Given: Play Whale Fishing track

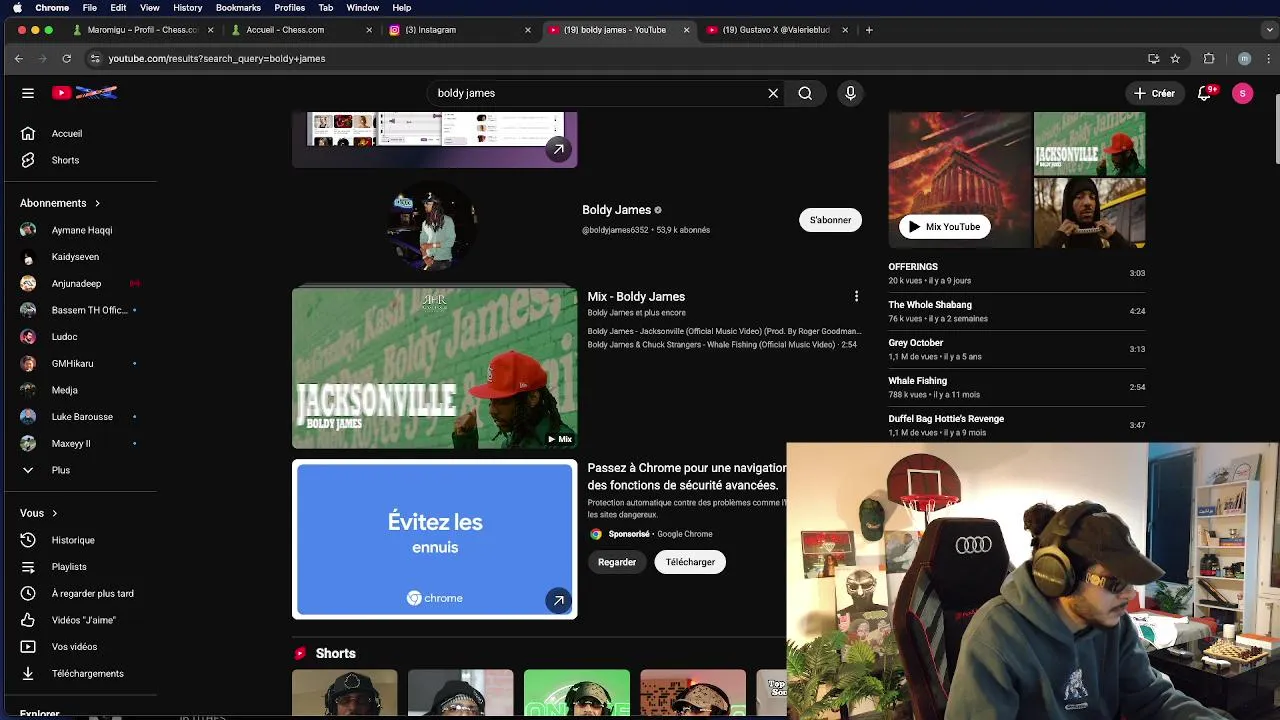Looking at the screenshot, I should coord(1016,387).
